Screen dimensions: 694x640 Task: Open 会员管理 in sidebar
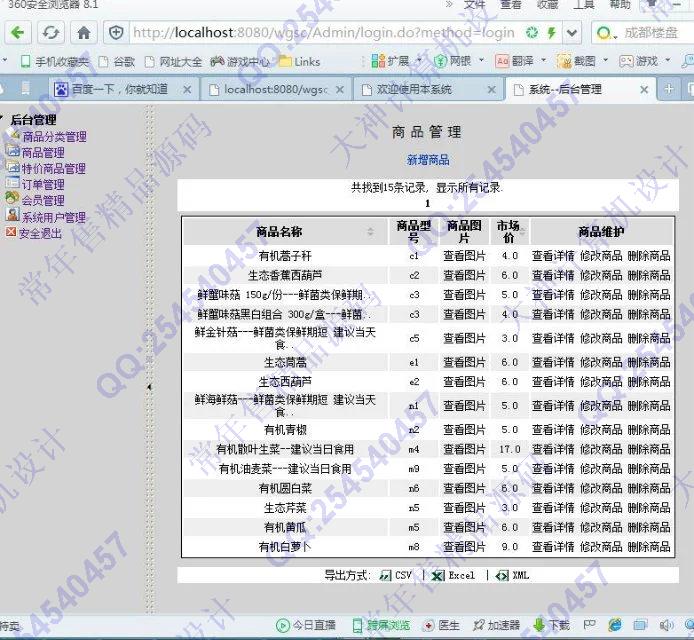[x=43, y=200]
